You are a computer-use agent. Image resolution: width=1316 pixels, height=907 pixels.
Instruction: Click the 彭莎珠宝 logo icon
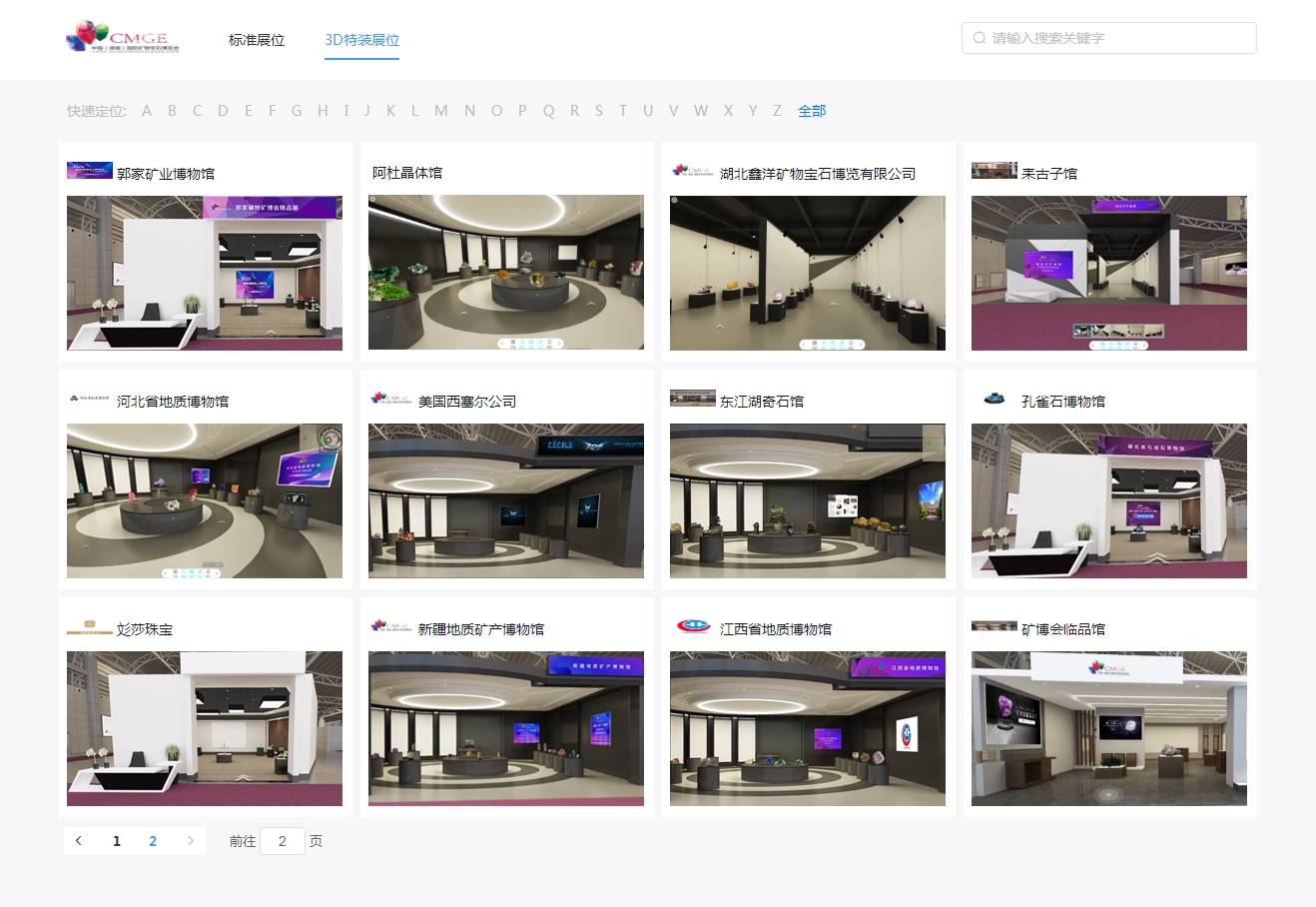[x=89, y=627]
